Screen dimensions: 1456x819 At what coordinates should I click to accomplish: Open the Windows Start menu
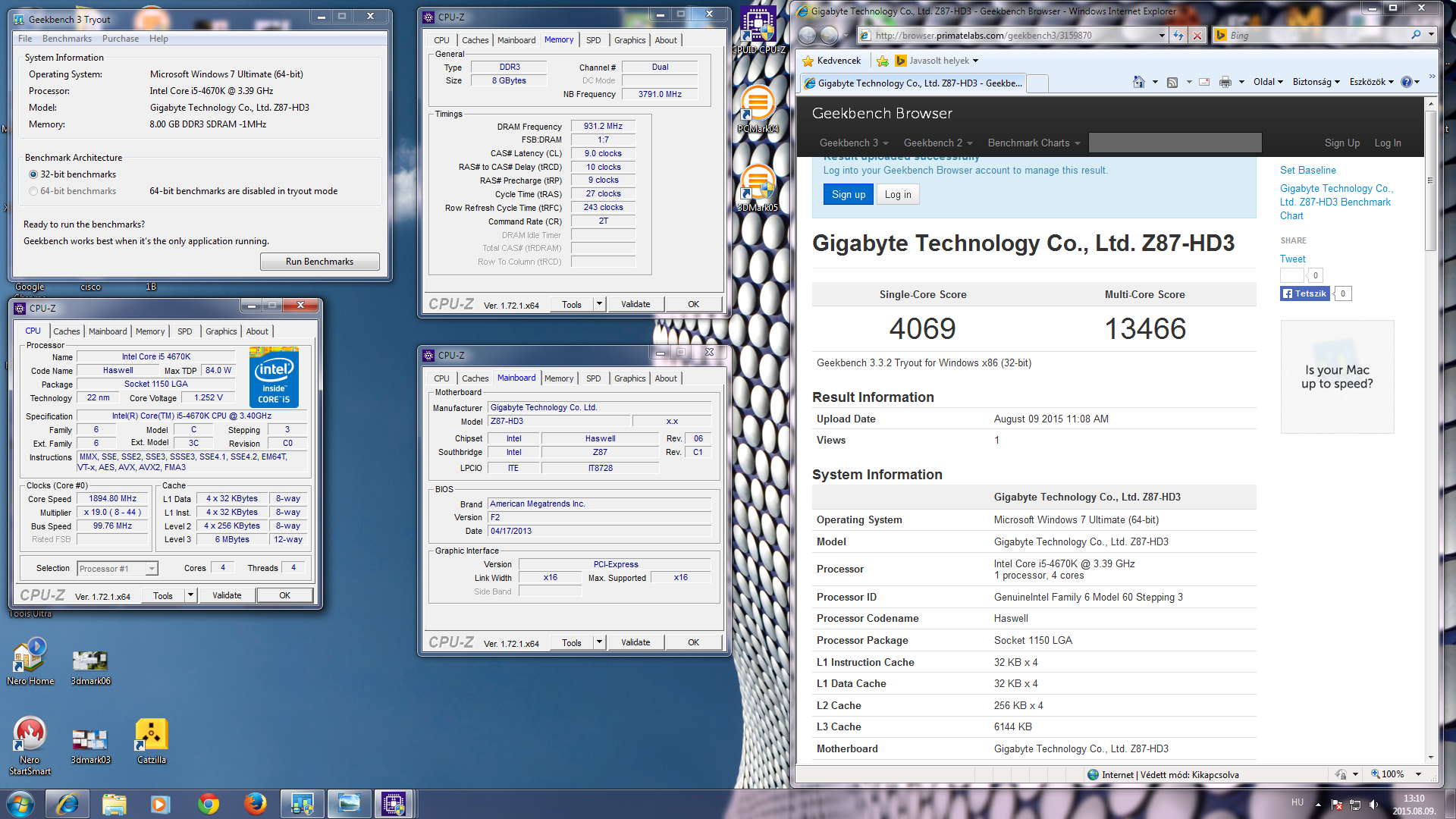click(20, 803)
